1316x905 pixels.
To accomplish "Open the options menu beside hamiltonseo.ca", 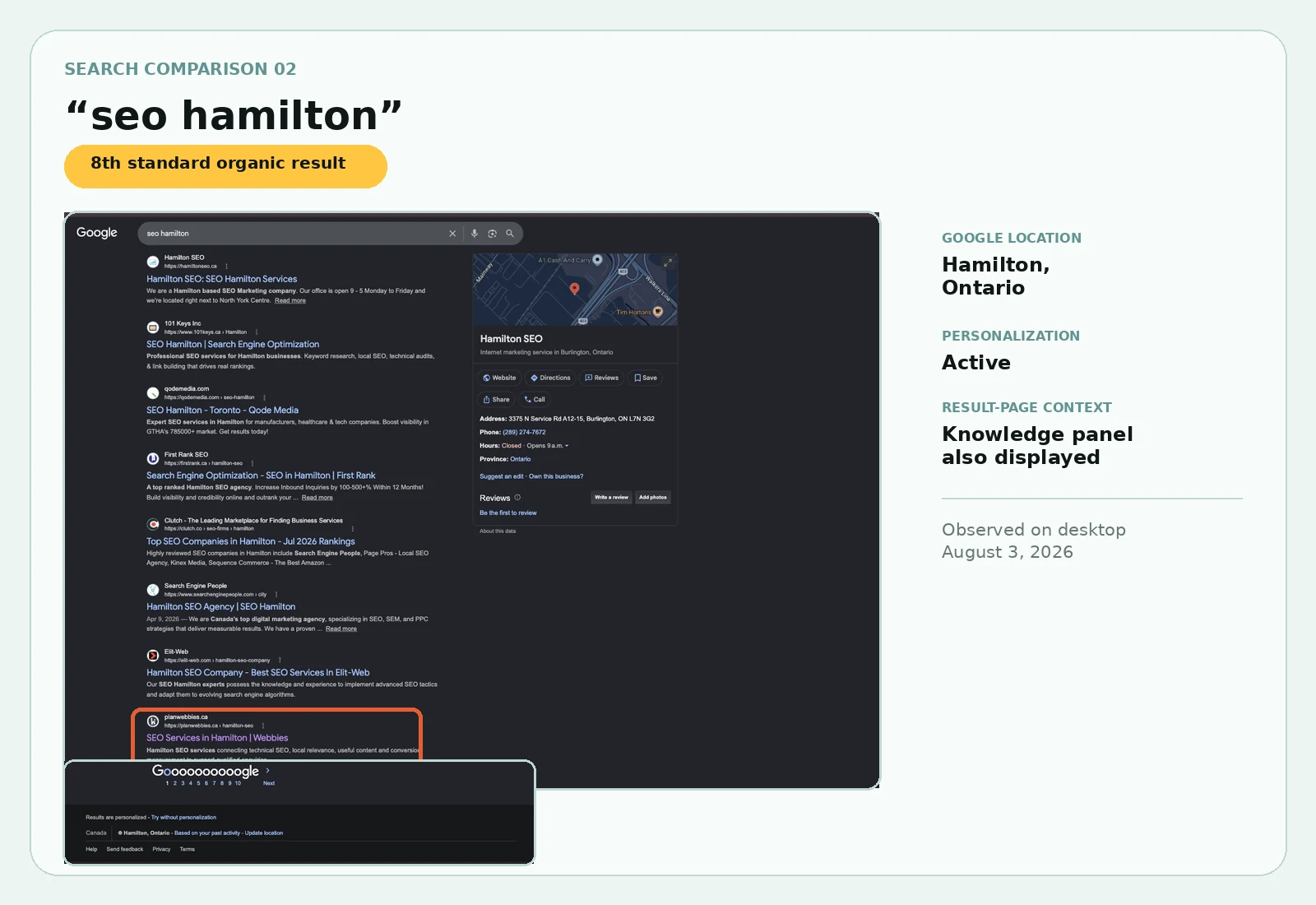I will (227, 267).
